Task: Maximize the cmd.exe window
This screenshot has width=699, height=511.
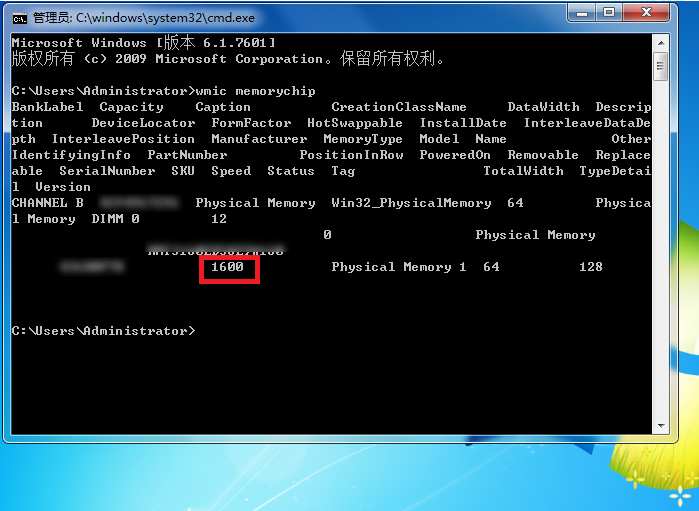Action: coord(609,13)
